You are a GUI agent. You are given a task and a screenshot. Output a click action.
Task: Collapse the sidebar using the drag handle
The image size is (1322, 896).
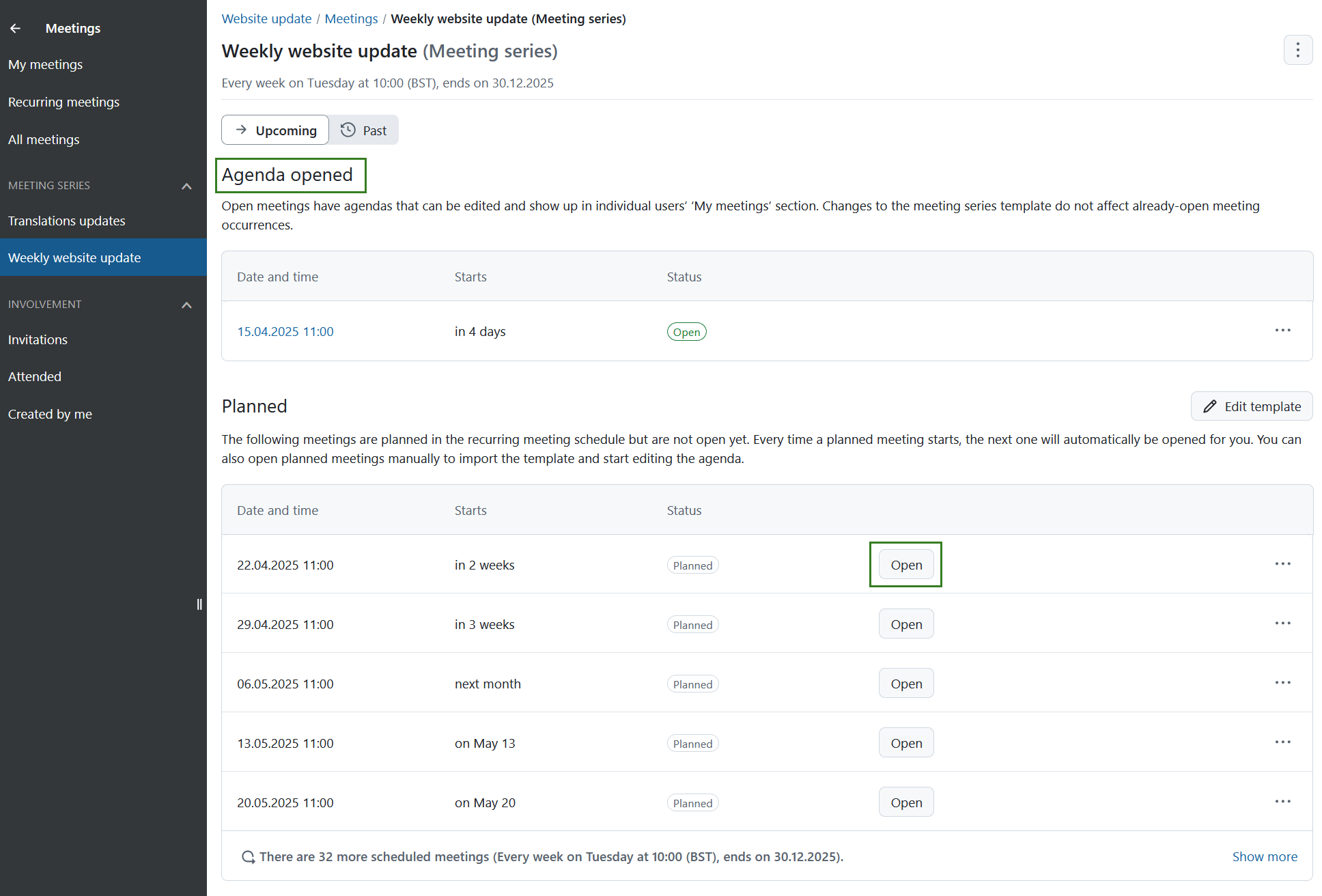click(x=199, y=604)
